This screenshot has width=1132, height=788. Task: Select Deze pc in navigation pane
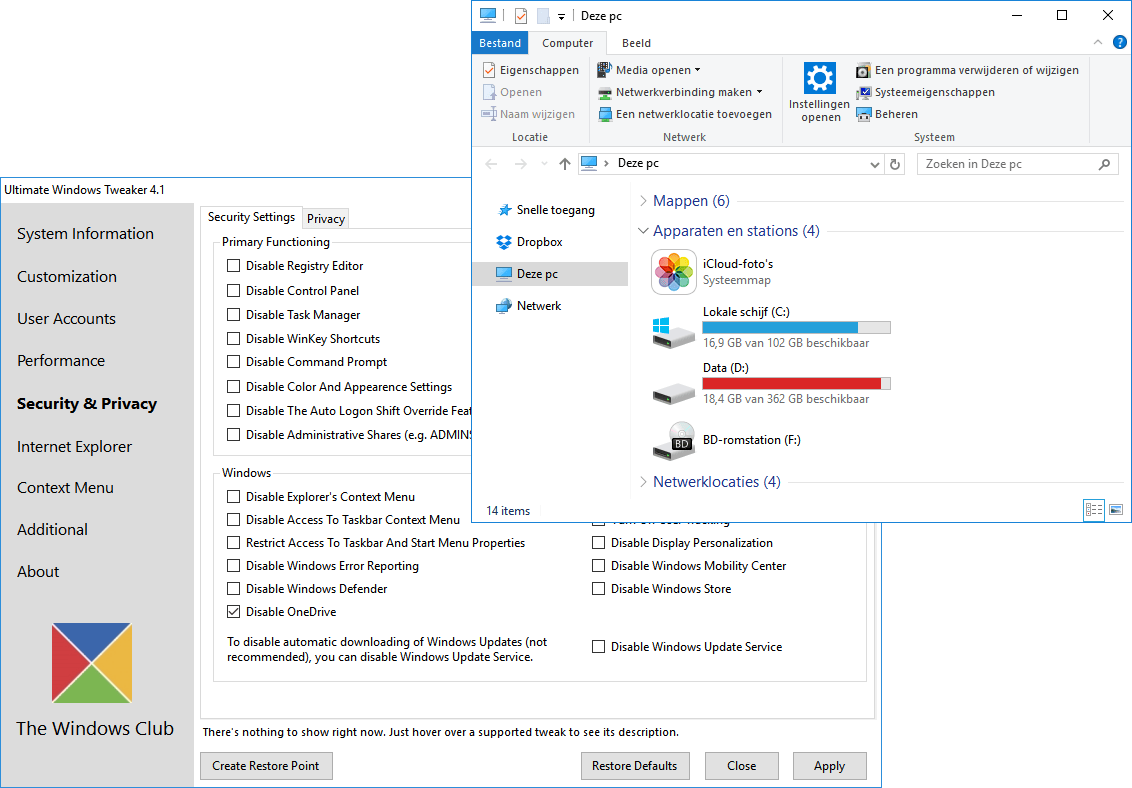550,273
